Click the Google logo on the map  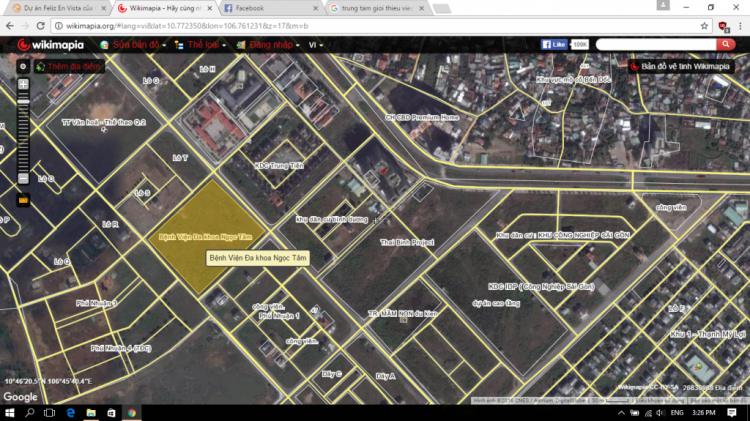[21, 397]
